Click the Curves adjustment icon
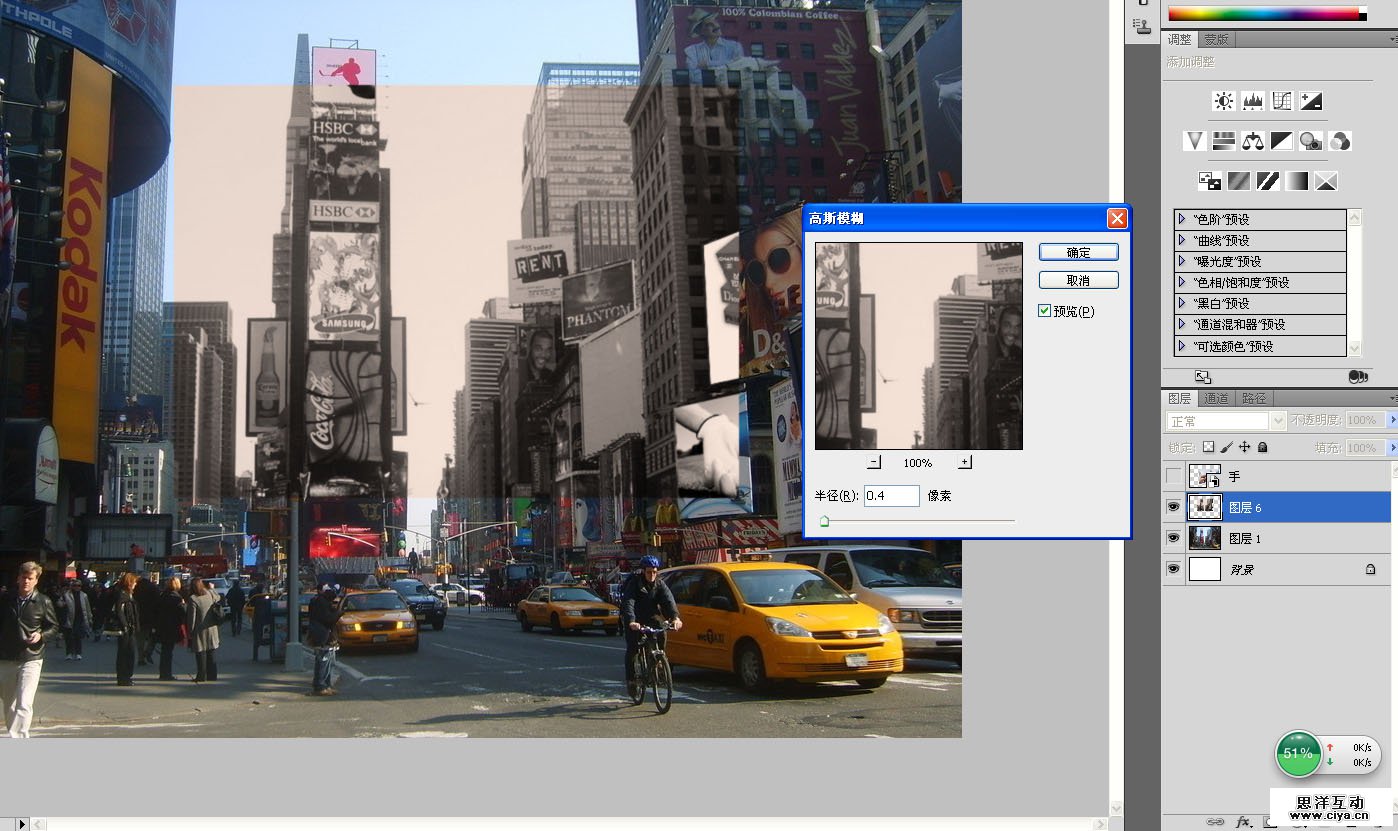Viewport: 1398px width, 831px height. 1282,101
